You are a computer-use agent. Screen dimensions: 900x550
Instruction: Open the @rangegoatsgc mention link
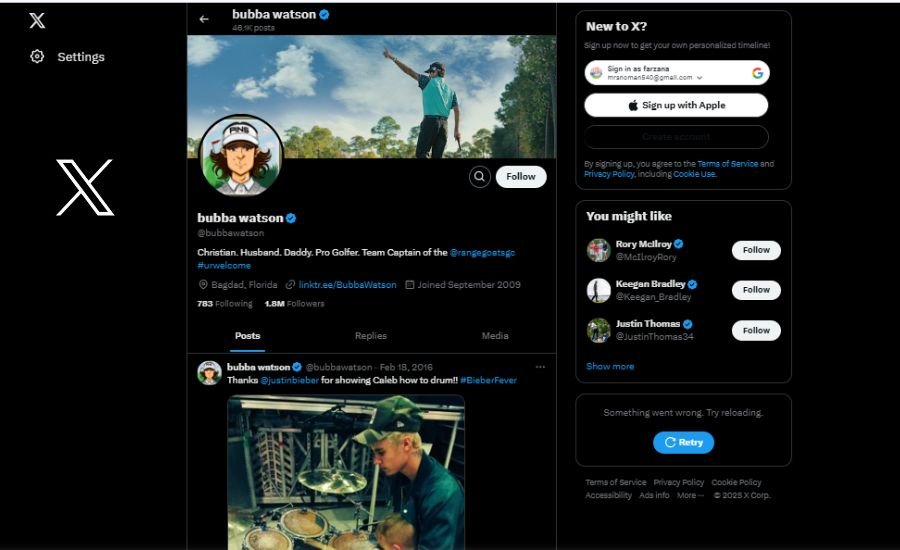coord(482,253)
